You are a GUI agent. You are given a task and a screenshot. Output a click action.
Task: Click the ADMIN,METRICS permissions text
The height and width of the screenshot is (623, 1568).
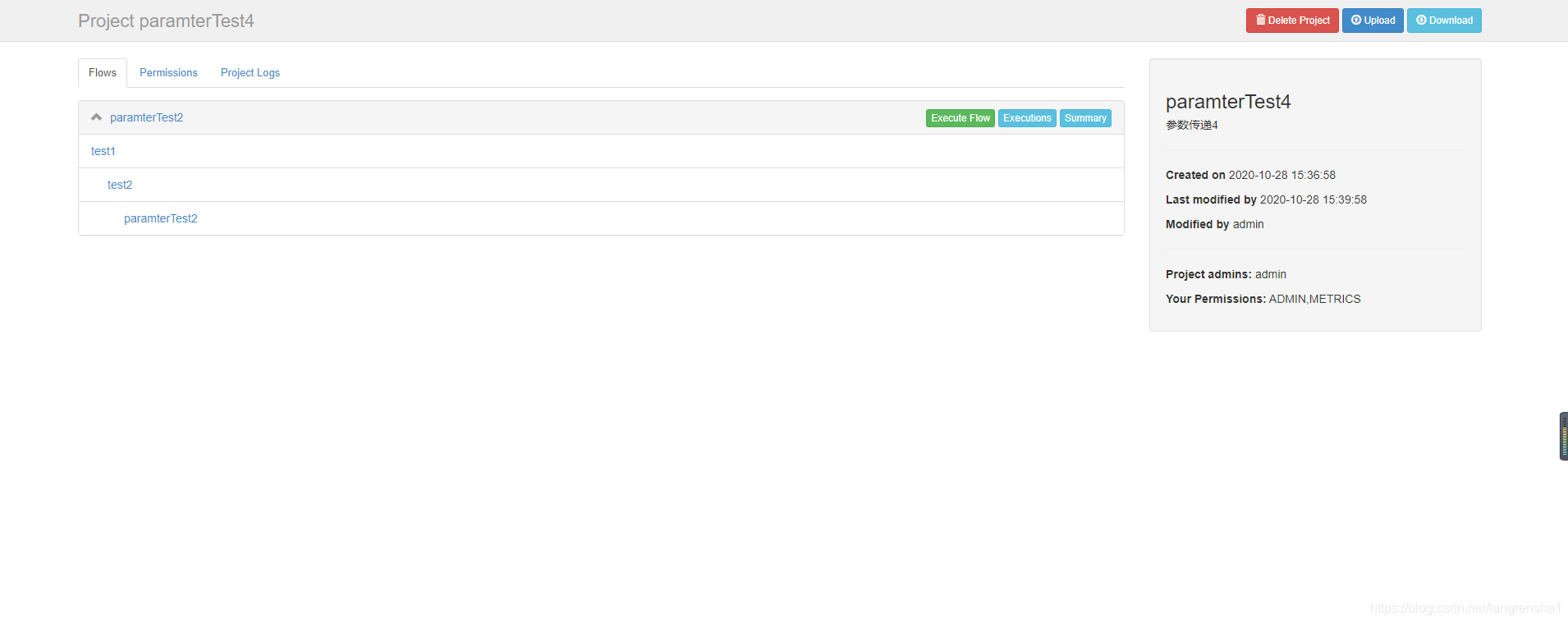pos(1315,299)
